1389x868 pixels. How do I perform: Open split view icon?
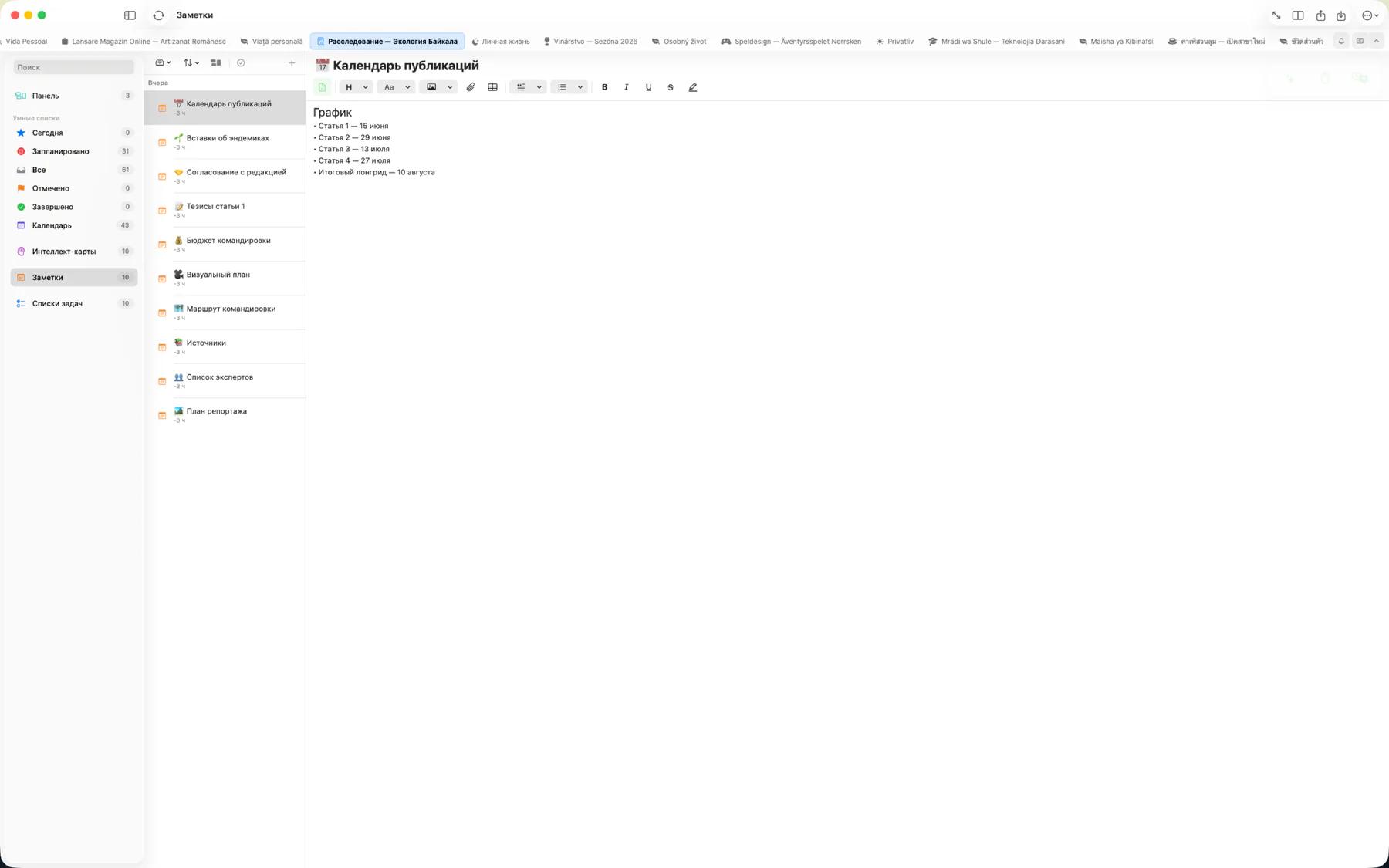[x=1298, y=15]
